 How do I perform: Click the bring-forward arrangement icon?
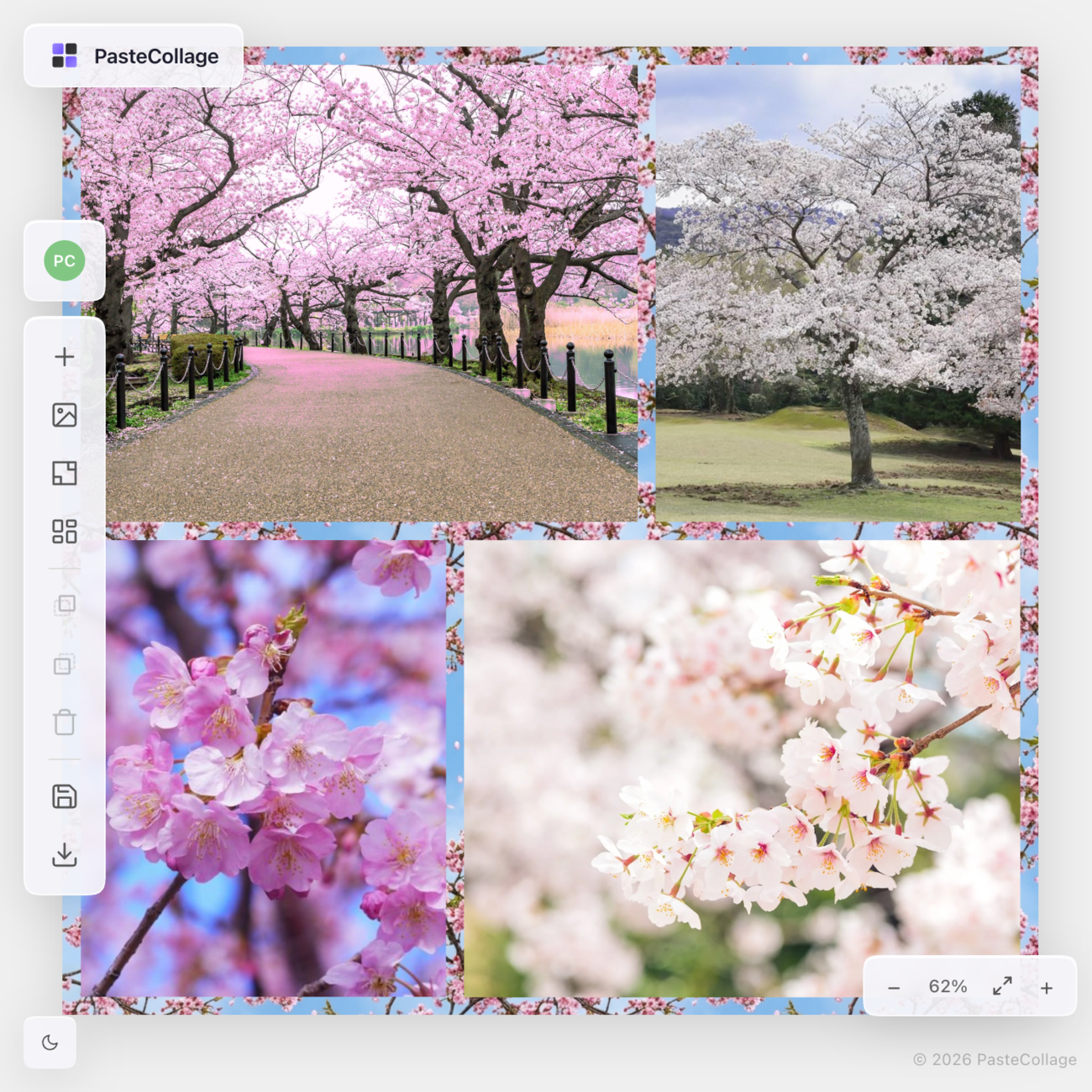coord(65,604)
